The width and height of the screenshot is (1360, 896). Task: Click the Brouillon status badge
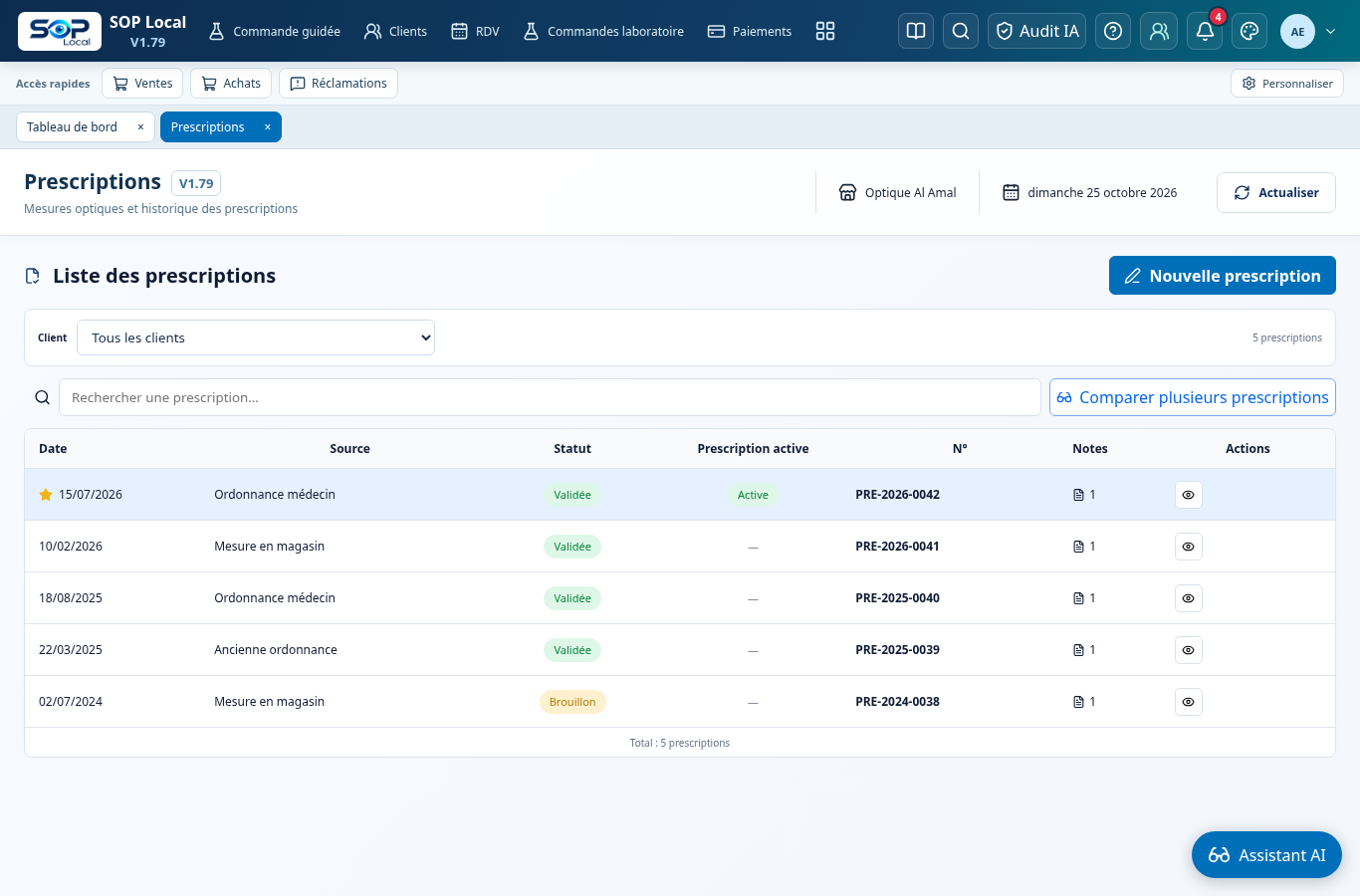[572, 702]
